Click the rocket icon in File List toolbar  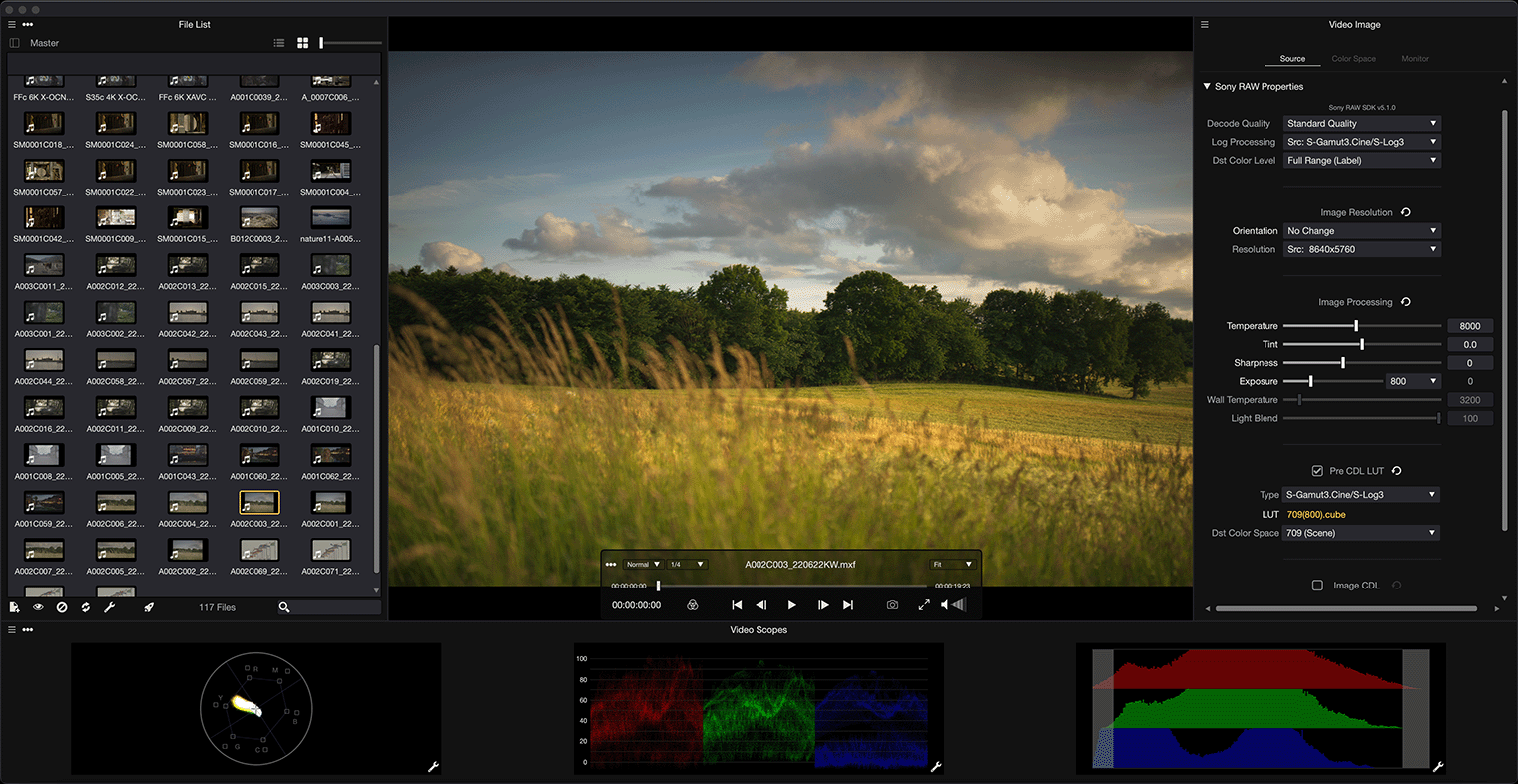pyautogui.click(x=149, y=607)
